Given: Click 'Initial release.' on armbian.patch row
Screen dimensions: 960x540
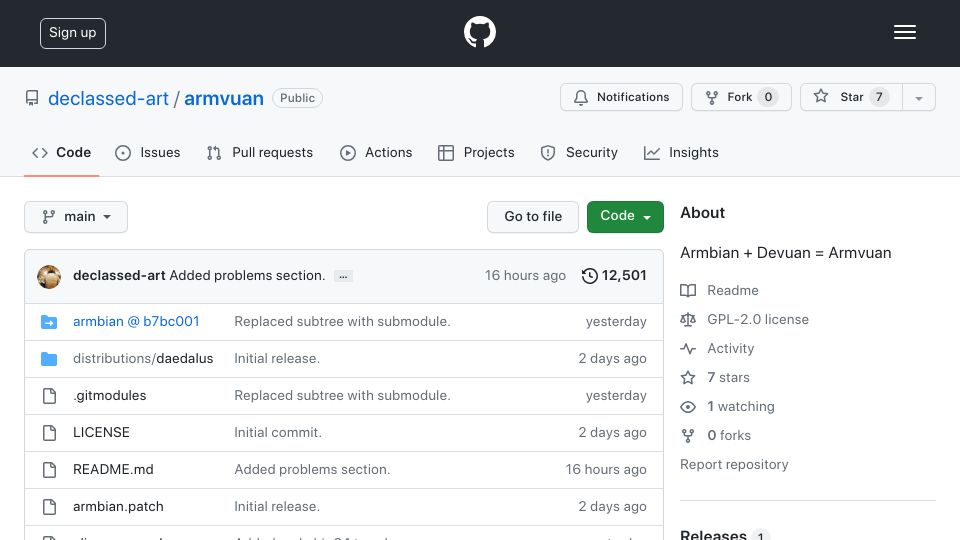Looking at the screenshot, I should tap(277, 507).
